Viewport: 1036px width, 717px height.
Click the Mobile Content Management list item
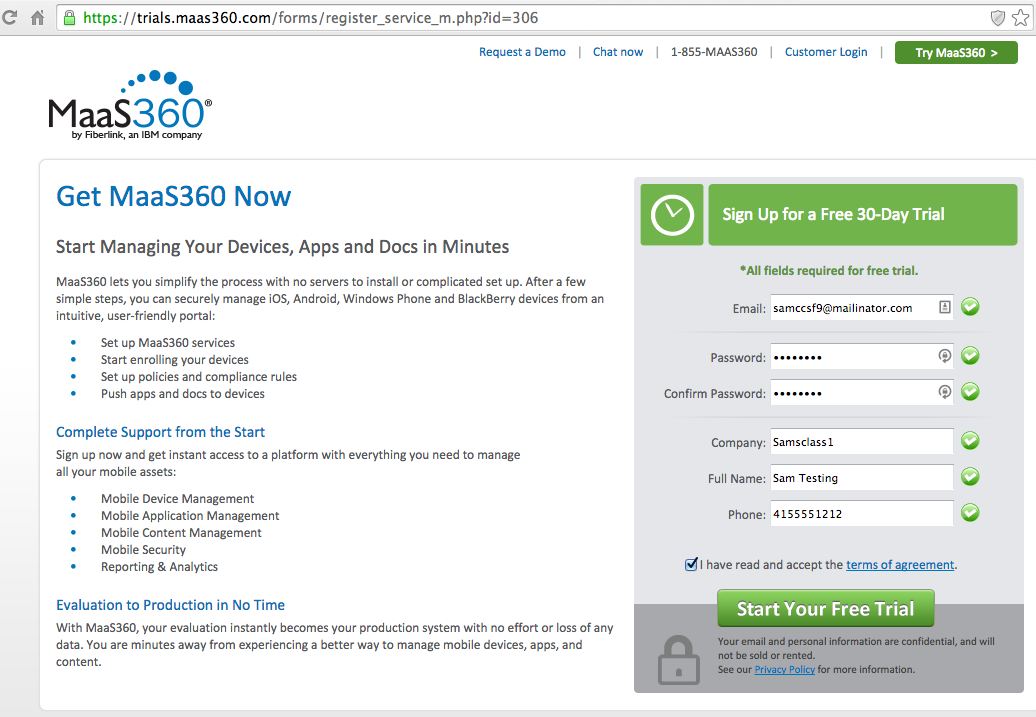pos(181,533)
